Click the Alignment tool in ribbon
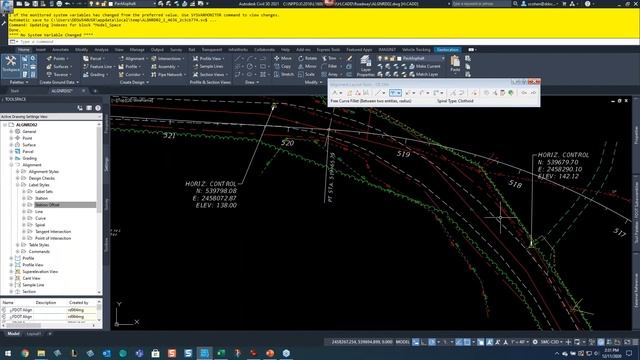The image size is (640, 360). (x=133, y=58)
